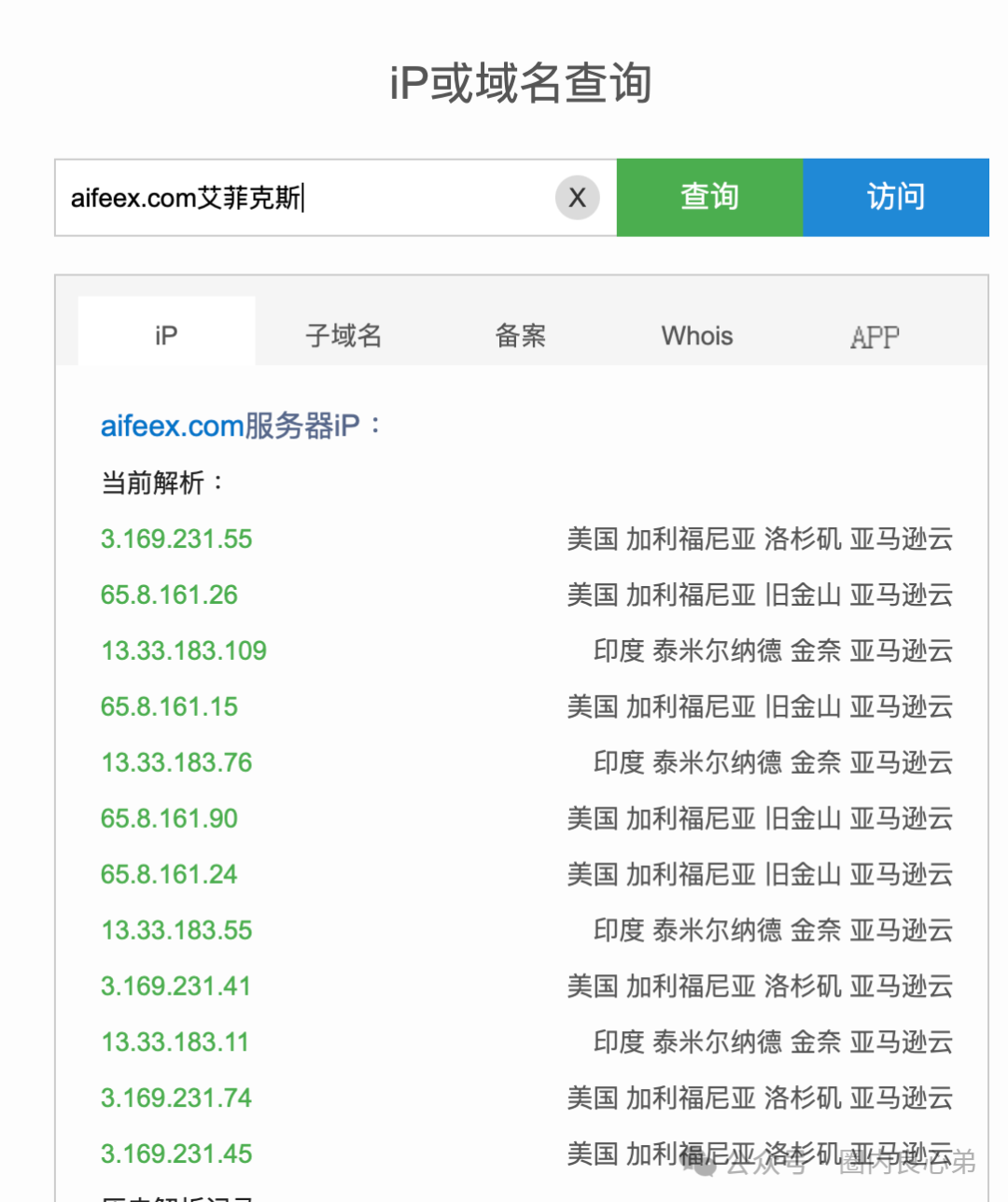Open IP address 13.33.183.109
The image size is (1008, 1202).
click(183, 650)
